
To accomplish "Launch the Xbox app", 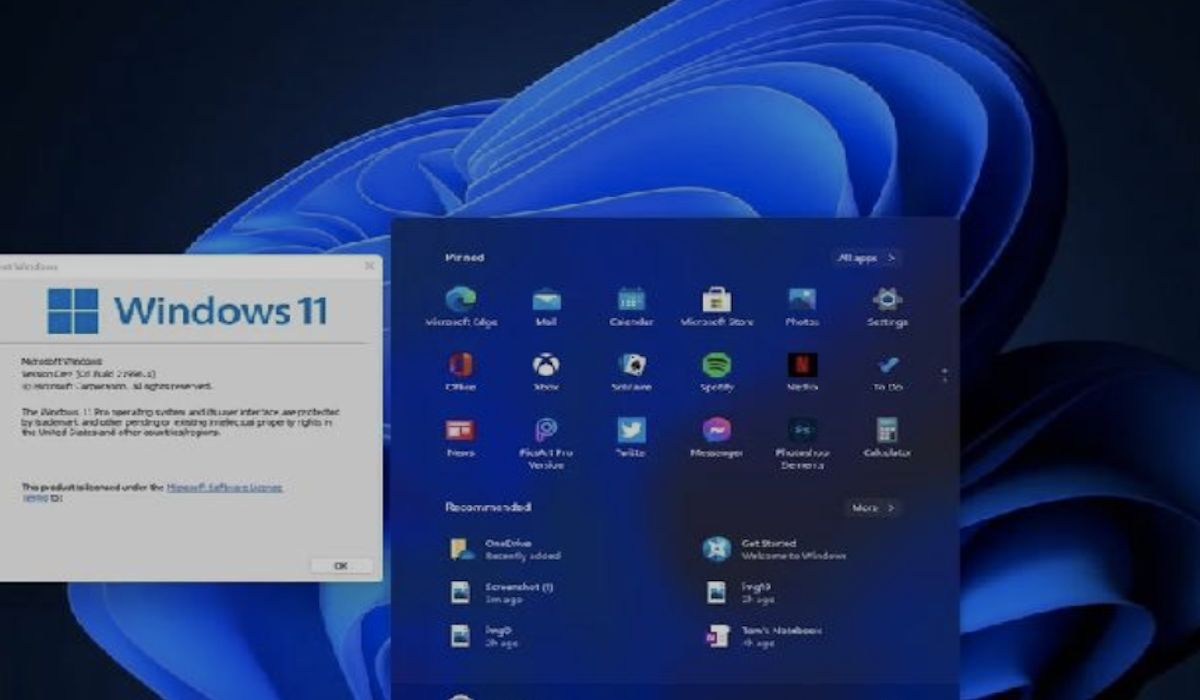I will [x=546, y=365].
